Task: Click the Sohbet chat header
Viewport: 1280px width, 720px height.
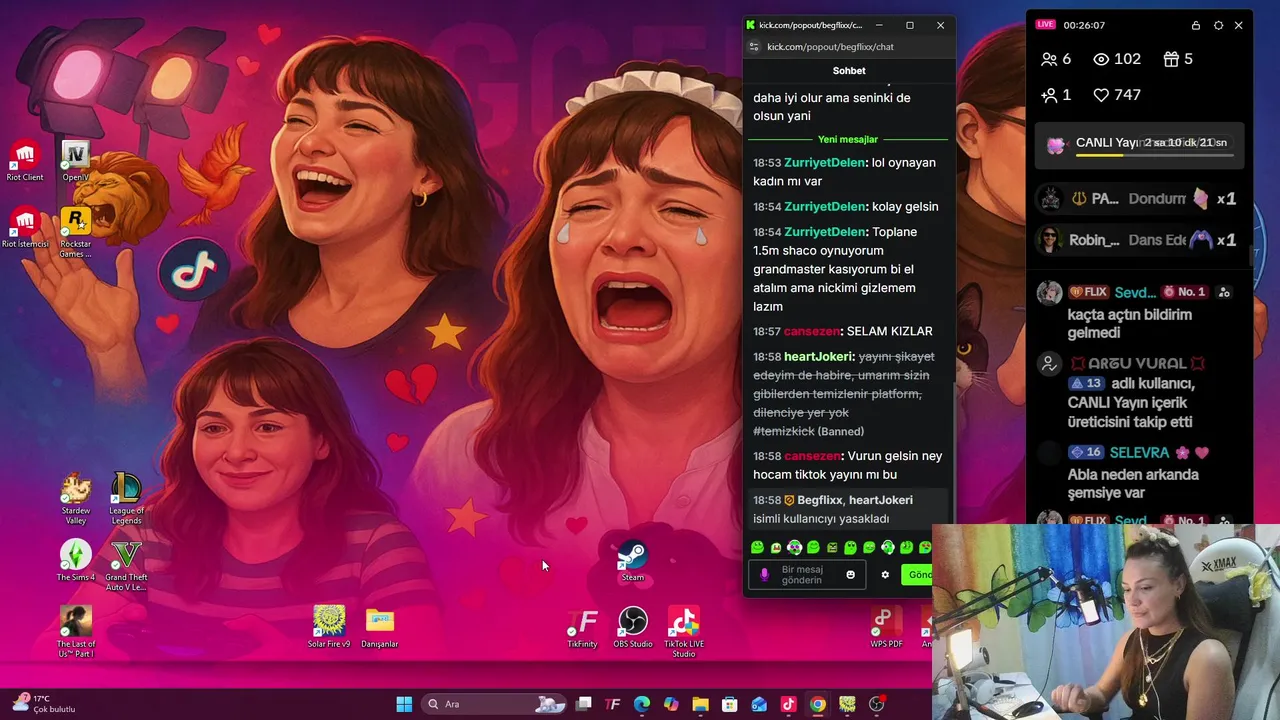Action: point(848,71)
